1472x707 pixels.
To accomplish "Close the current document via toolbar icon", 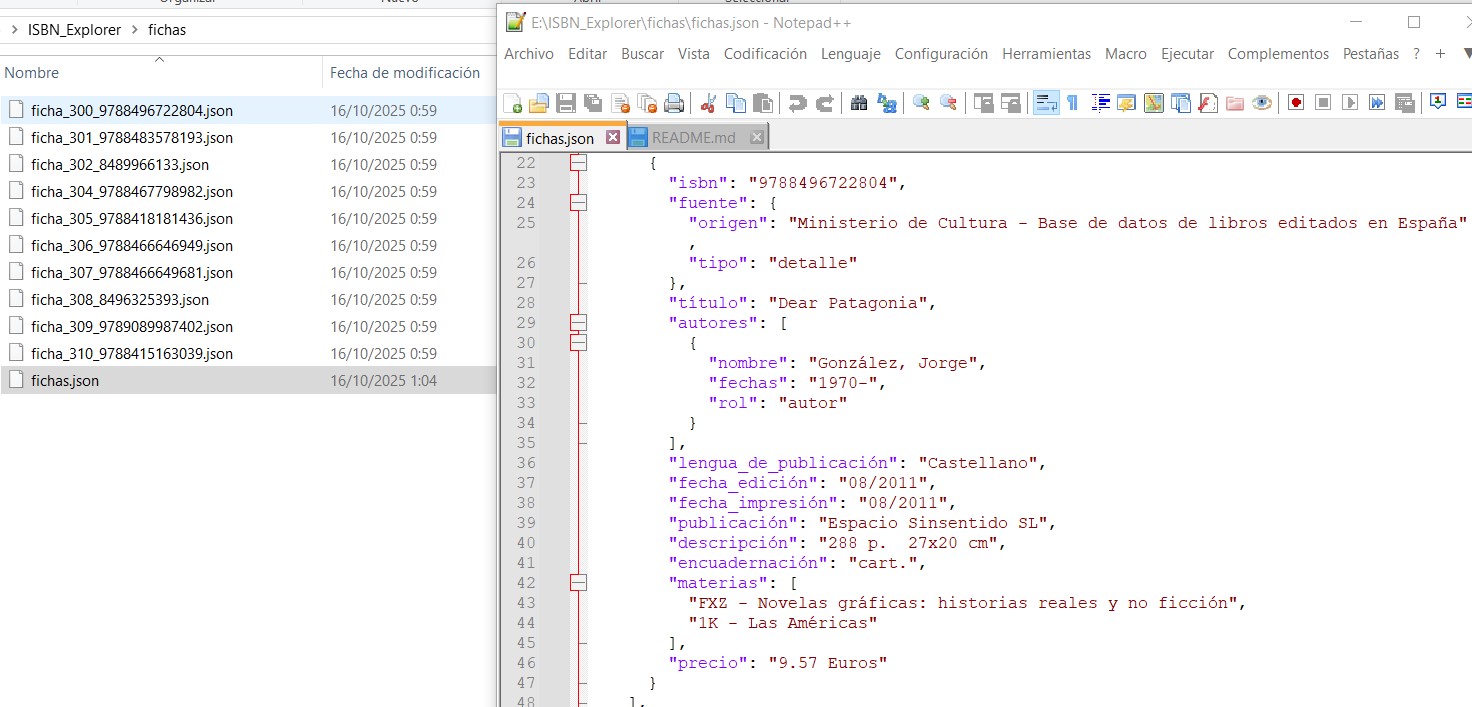I will tap(620, 102).
